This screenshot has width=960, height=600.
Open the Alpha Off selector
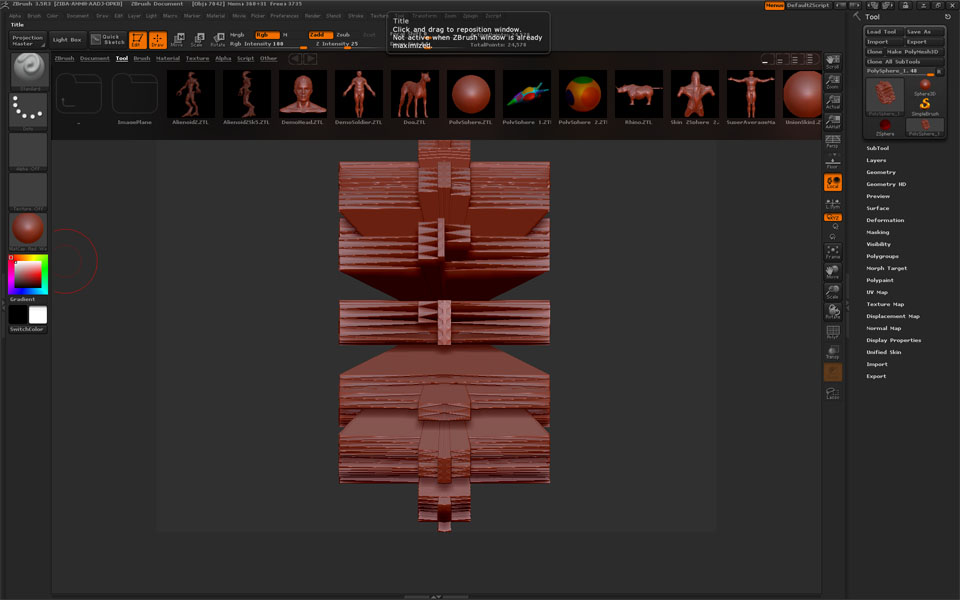pos(28,152)
